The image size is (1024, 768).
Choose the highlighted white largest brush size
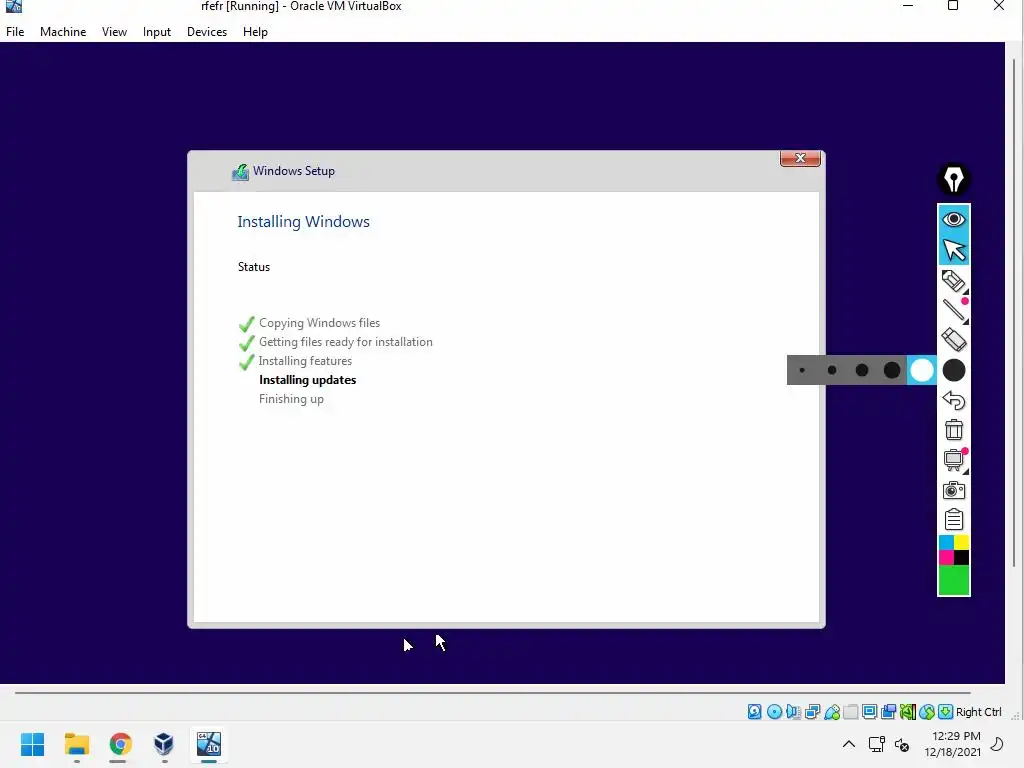pos(921,370)
